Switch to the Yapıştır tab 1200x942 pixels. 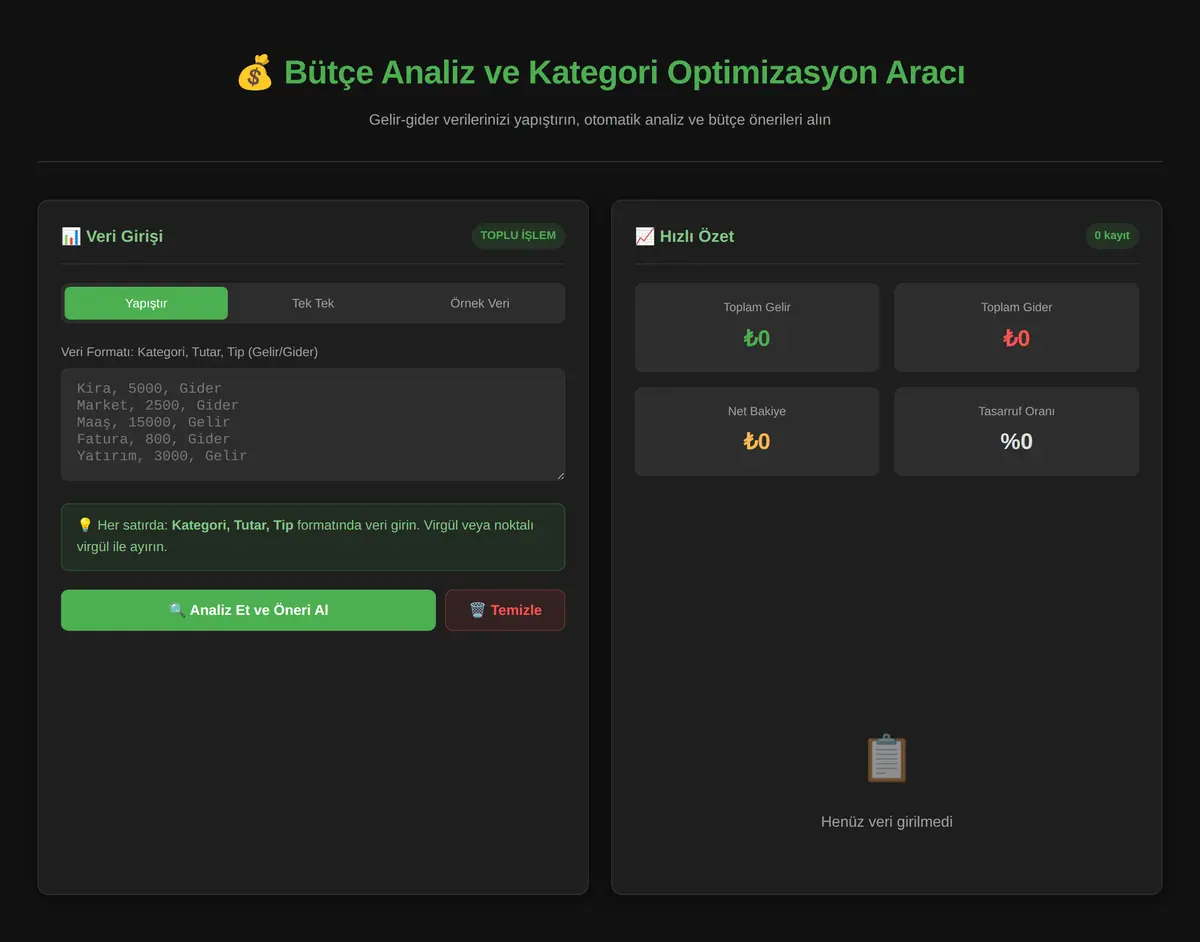pos(146,303)
